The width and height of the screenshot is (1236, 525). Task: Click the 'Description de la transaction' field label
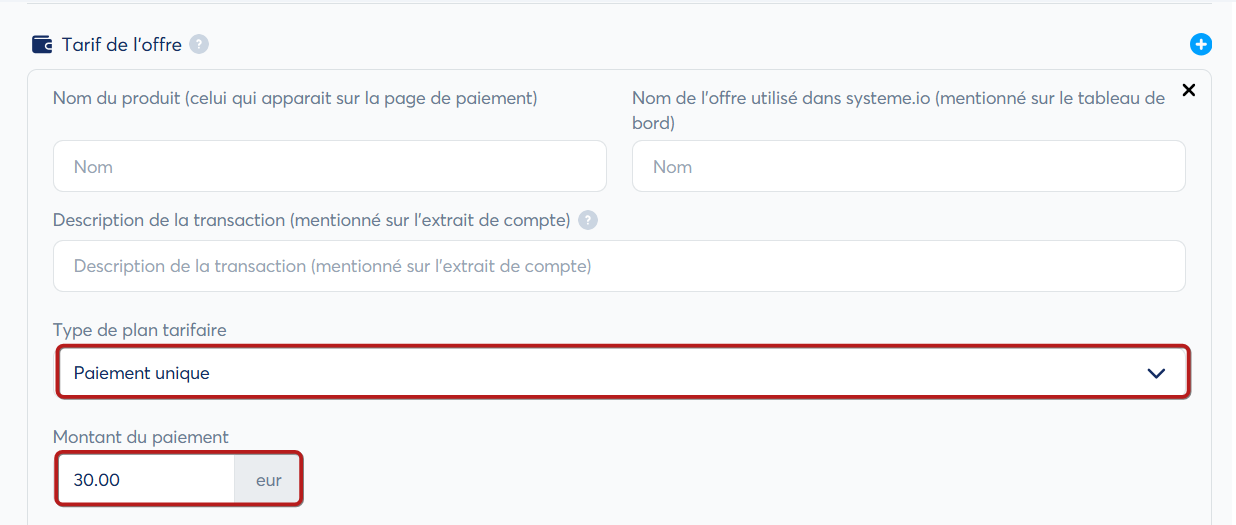pyautogui.click(x=311, y=220)
